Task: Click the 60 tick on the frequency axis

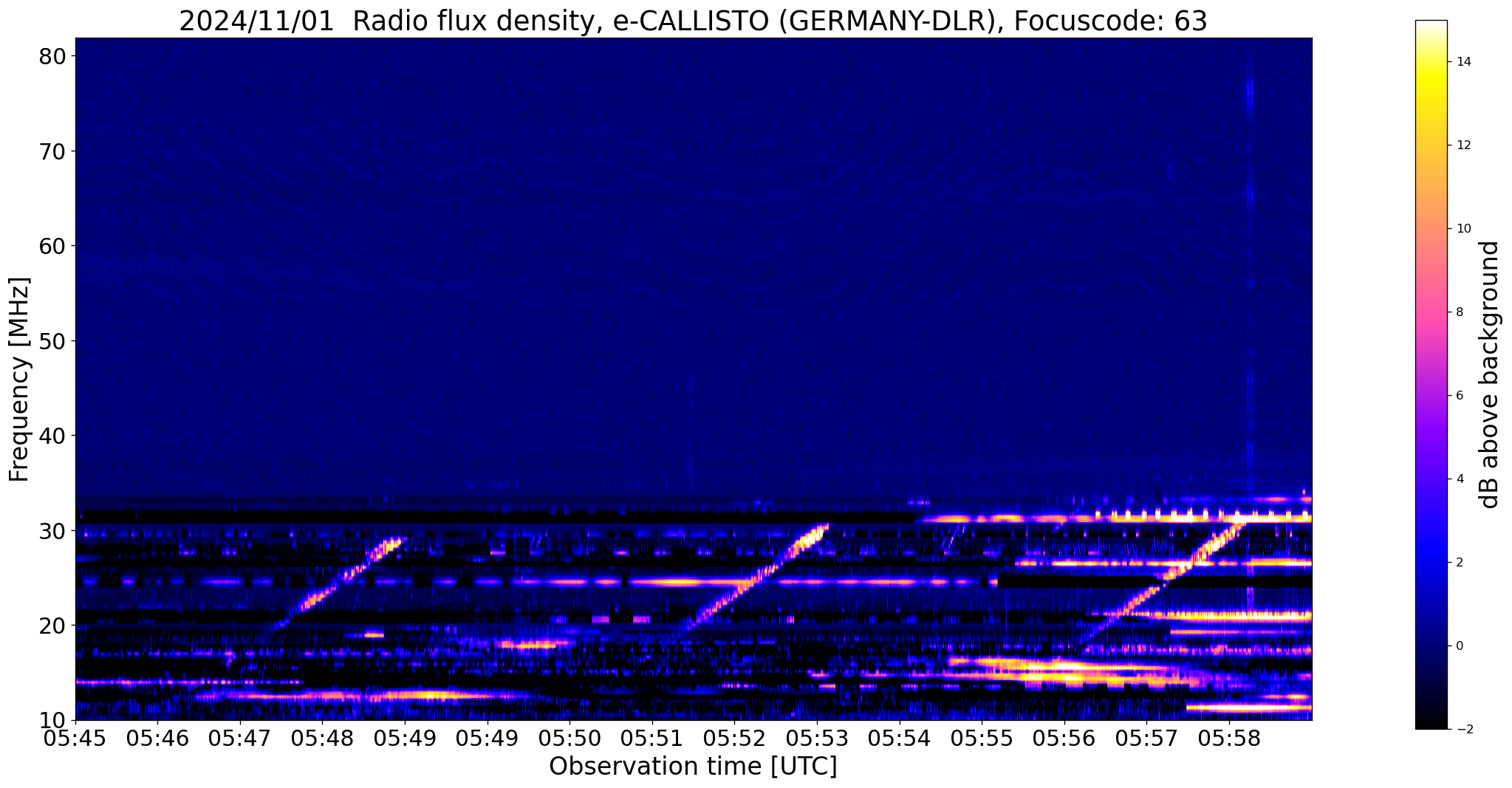Action: 52,246
